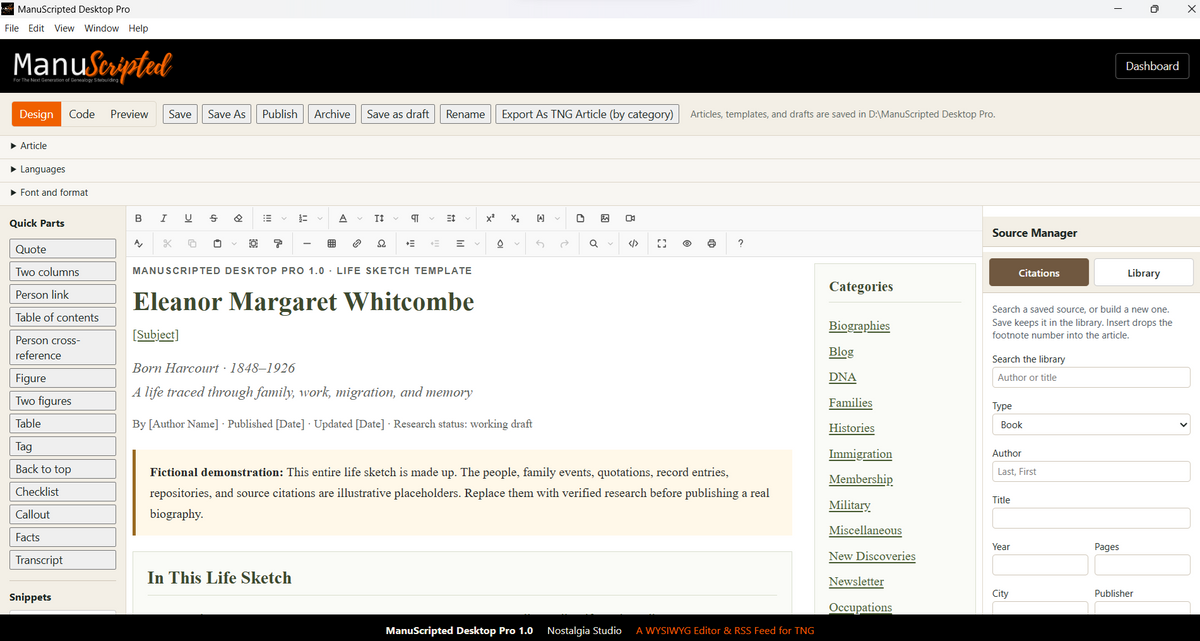Increase indent of paragraph

coord(410,243)
